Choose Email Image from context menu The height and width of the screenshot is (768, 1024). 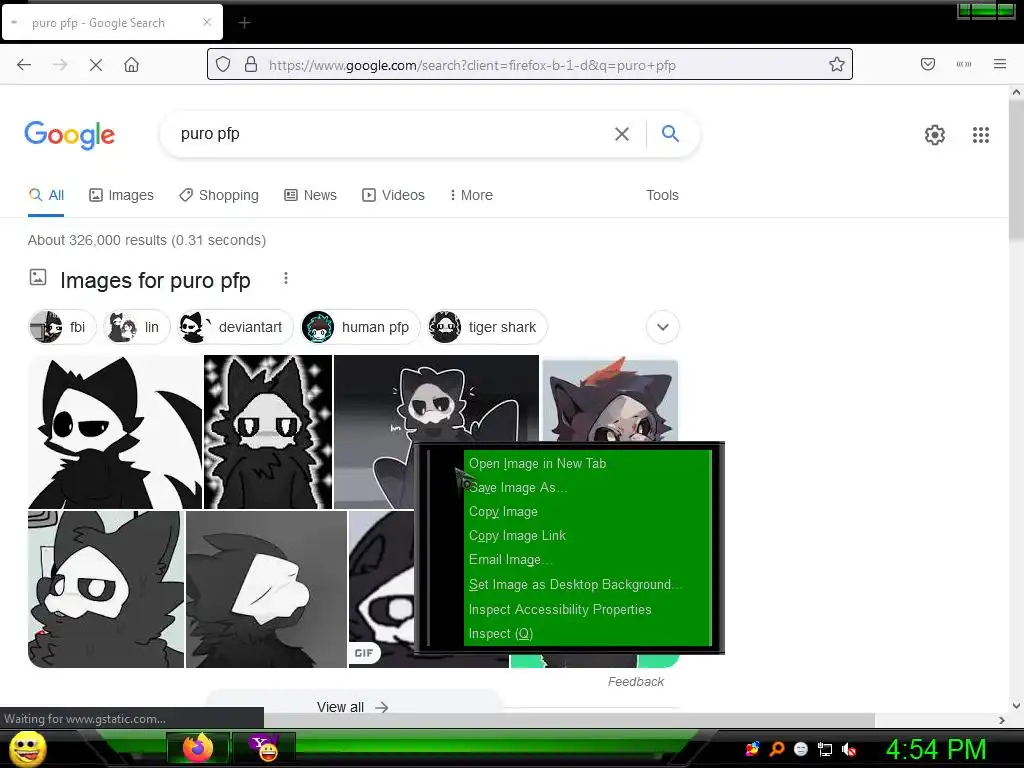pos(587,560)
